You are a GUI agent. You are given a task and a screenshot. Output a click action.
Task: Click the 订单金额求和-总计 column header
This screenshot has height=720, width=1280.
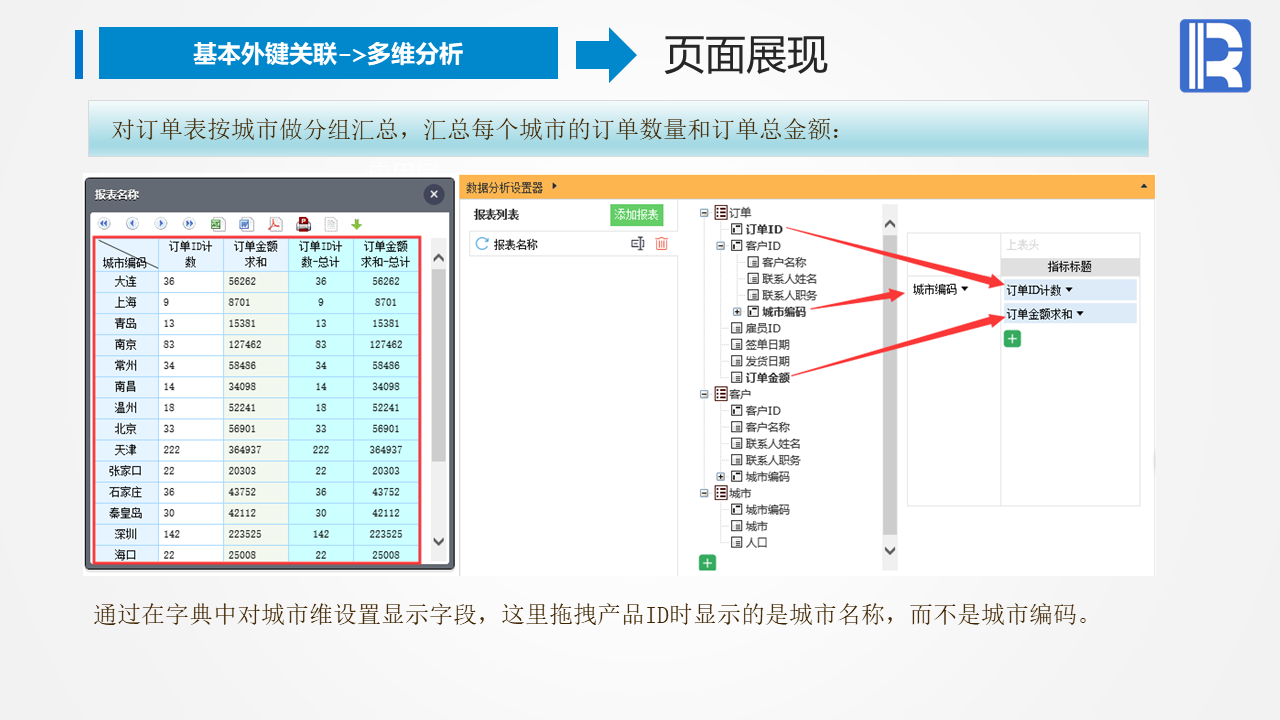[x=386, y=254]
